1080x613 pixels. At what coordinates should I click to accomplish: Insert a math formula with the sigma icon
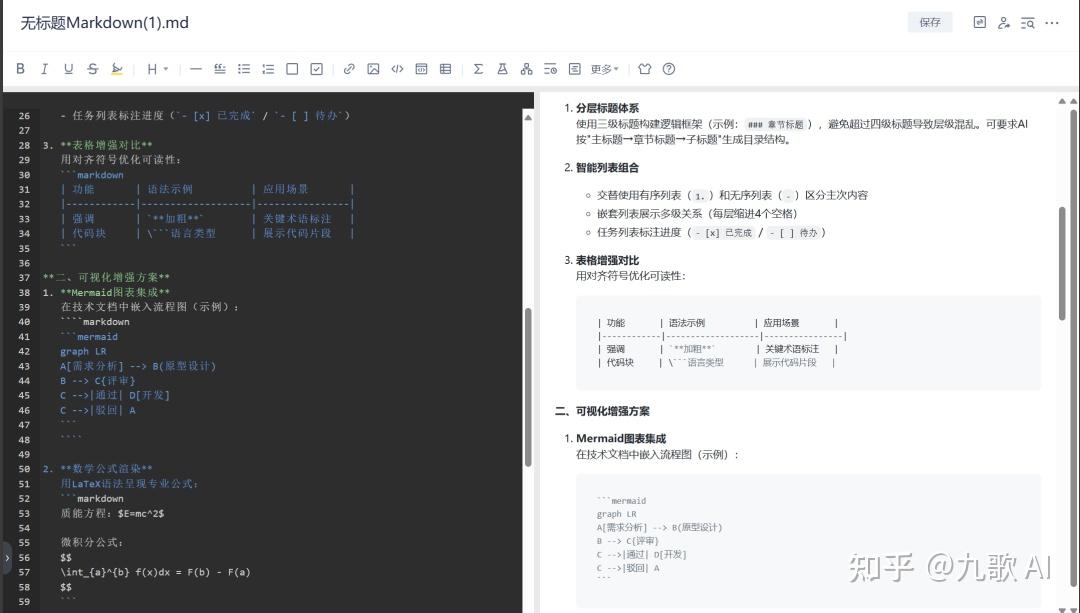[477, 68]
